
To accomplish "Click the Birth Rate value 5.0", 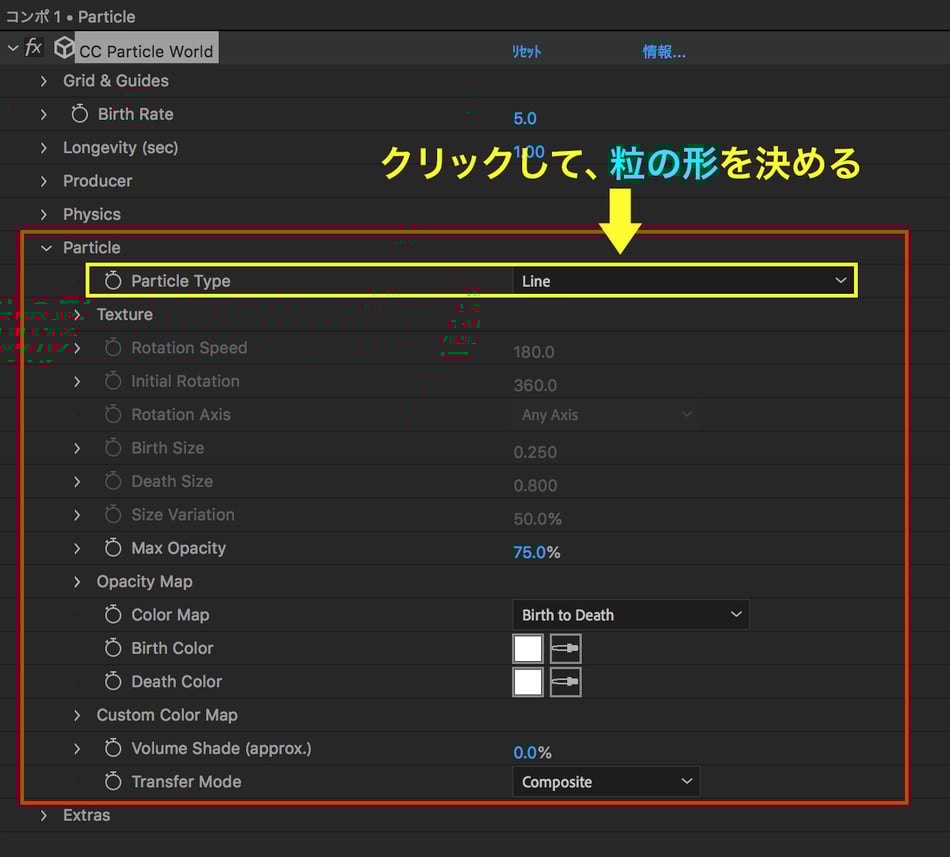I will [525, 118].
